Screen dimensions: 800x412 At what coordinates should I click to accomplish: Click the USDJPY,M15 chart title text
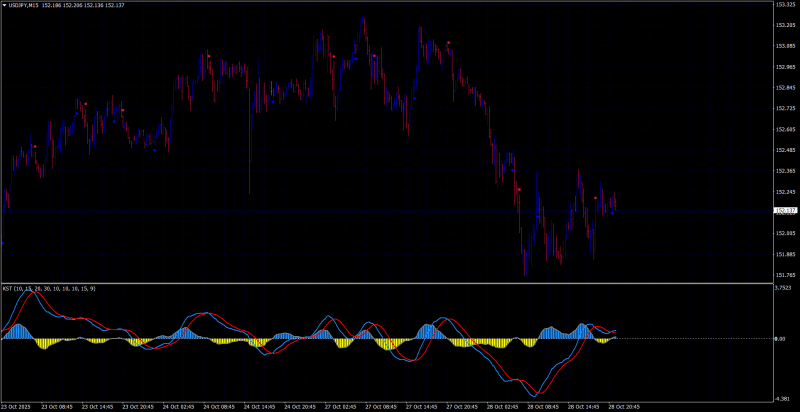tap(23, 5)
